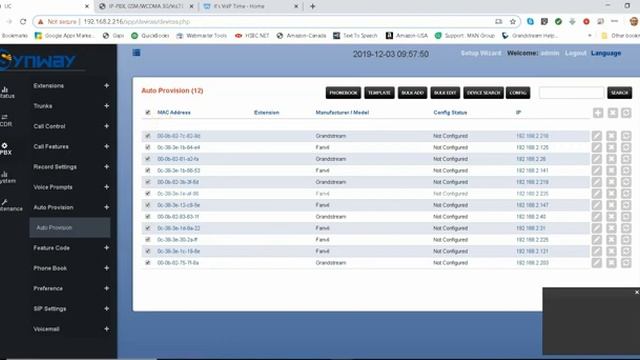Open a new browser tab with the plus icon
The height and width of the screenshot is (360, 640).
click(313, 6)
